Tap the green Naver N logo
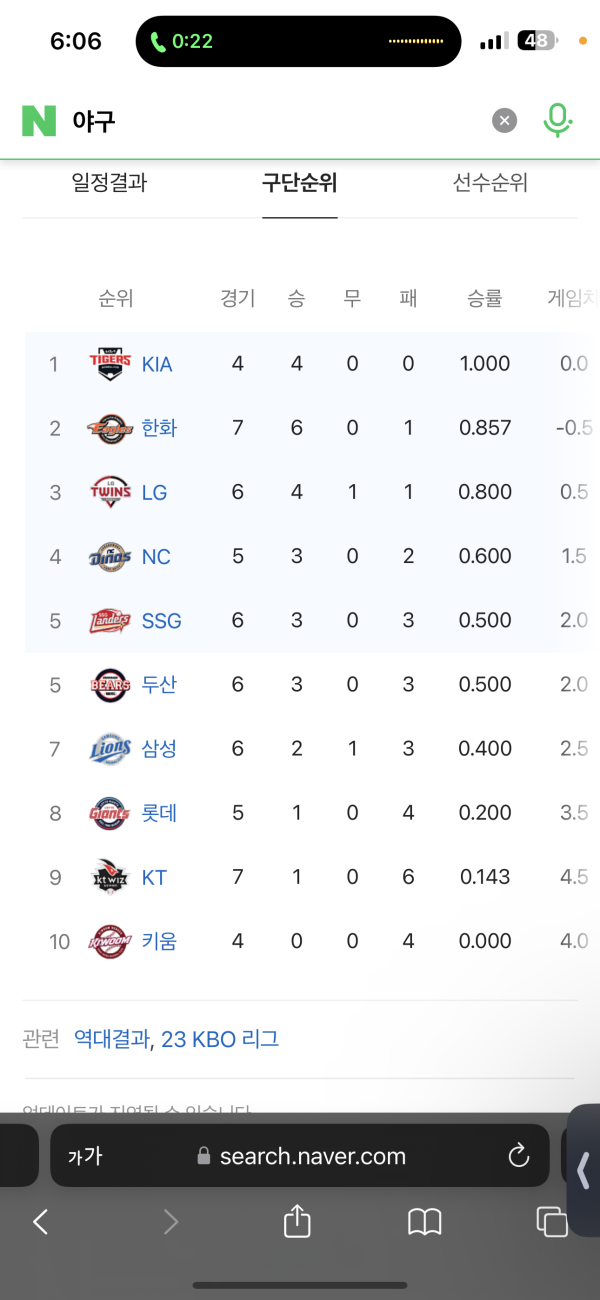 [x=39, y=121]
